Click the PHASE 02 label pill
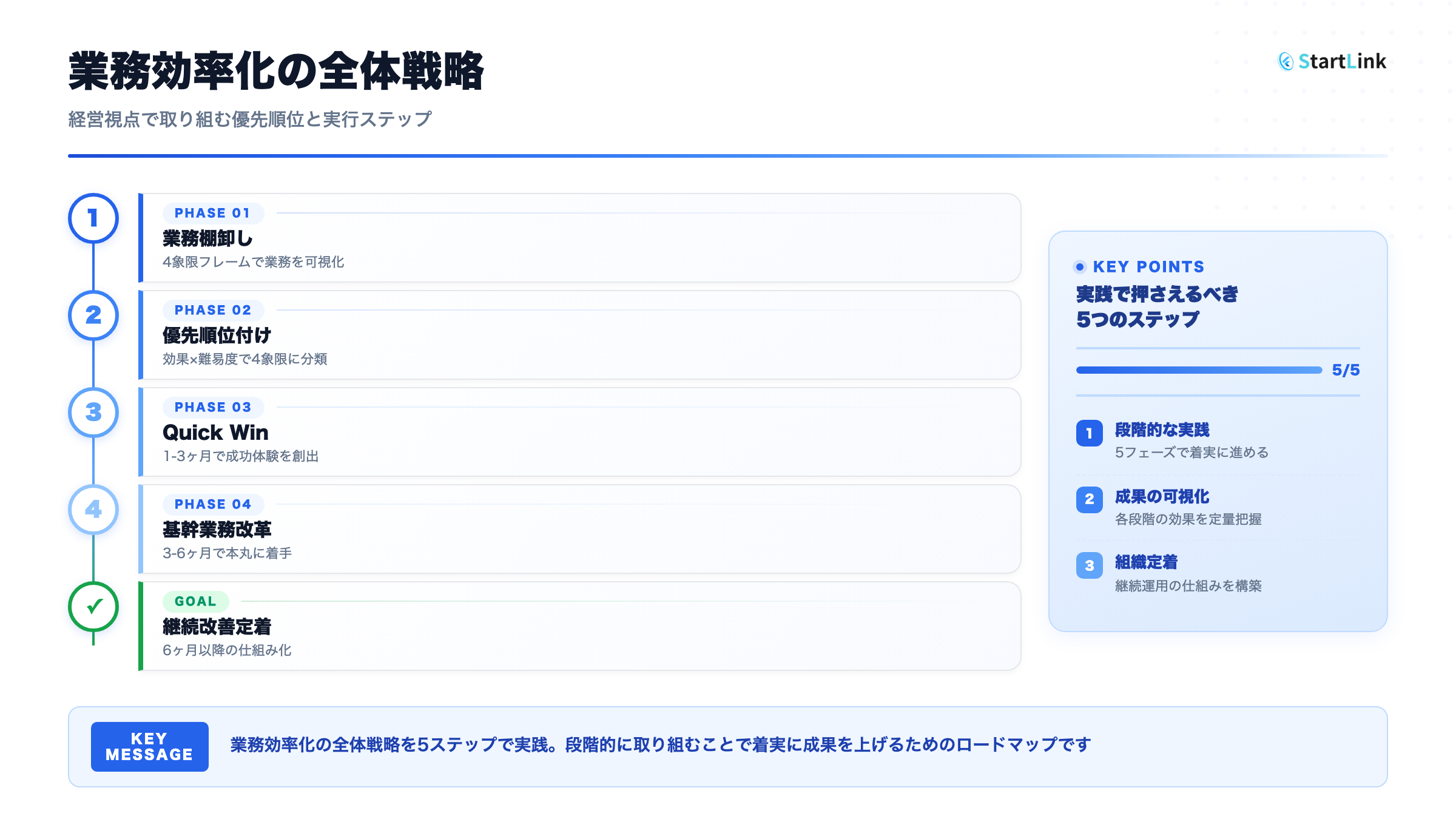 (x=212, y=310)
